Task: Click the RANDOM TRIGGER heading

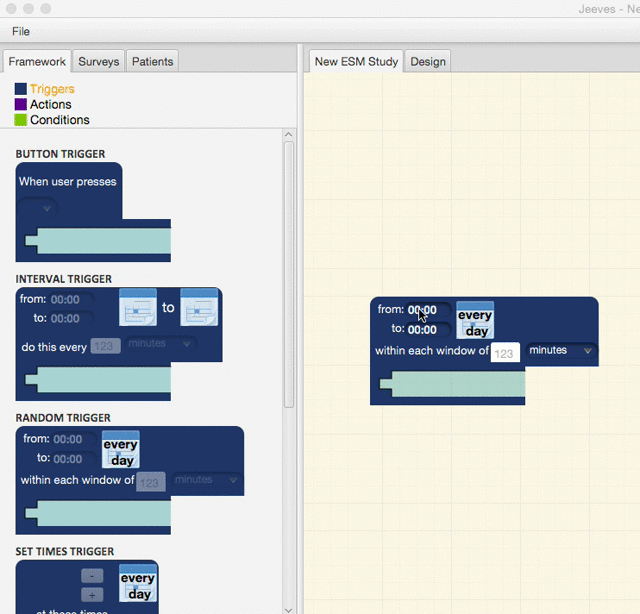Action: coord(63,418)
